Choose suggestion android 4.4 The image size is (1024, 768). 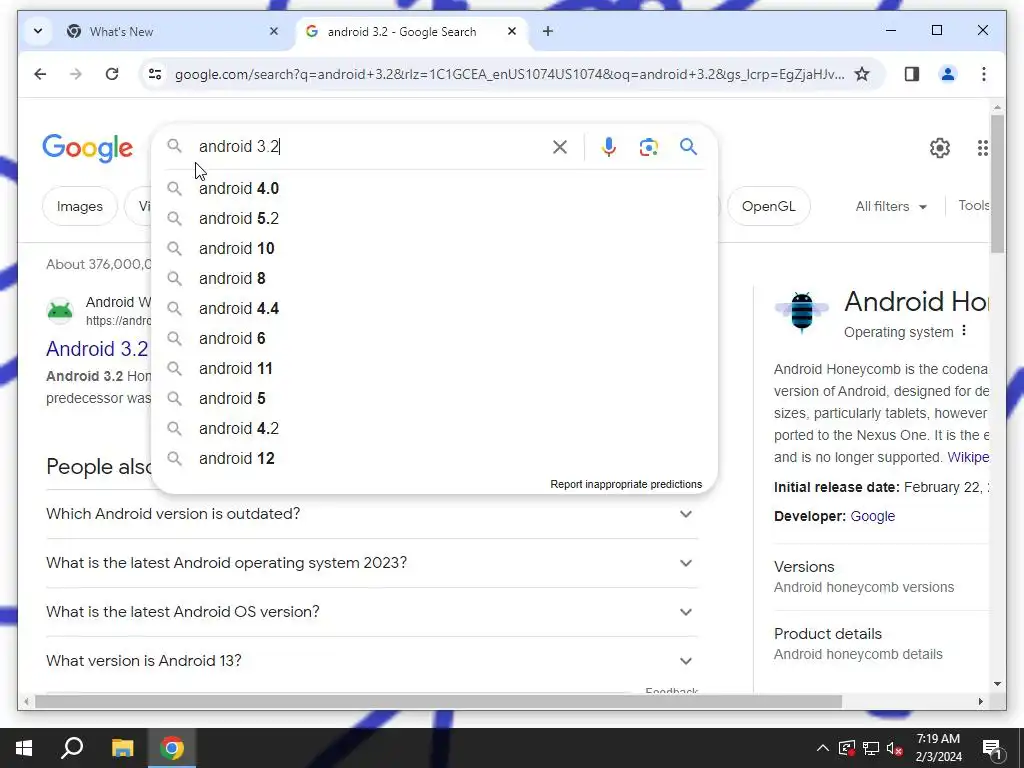tap(434, 308)
